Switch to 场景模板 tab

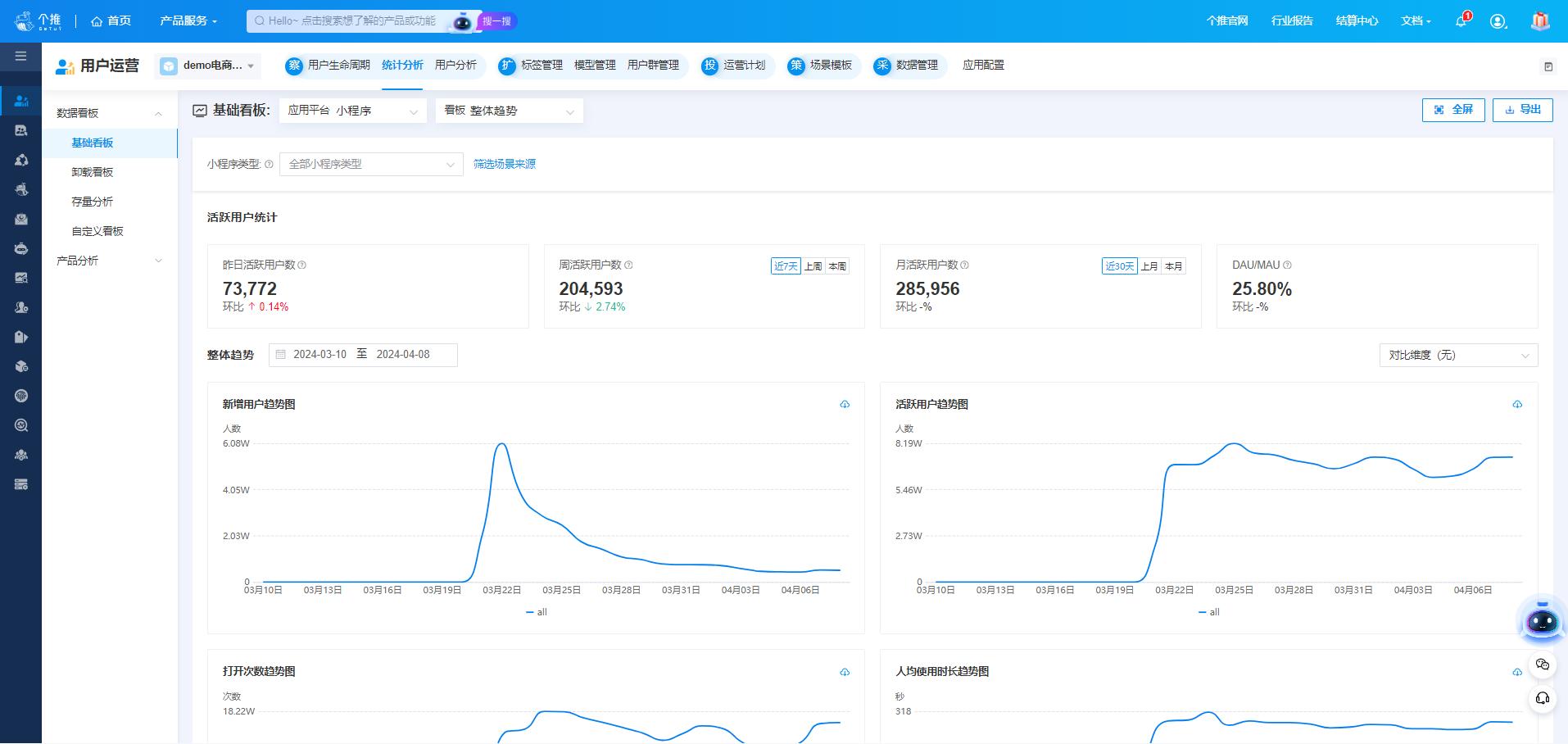point(831,65)
